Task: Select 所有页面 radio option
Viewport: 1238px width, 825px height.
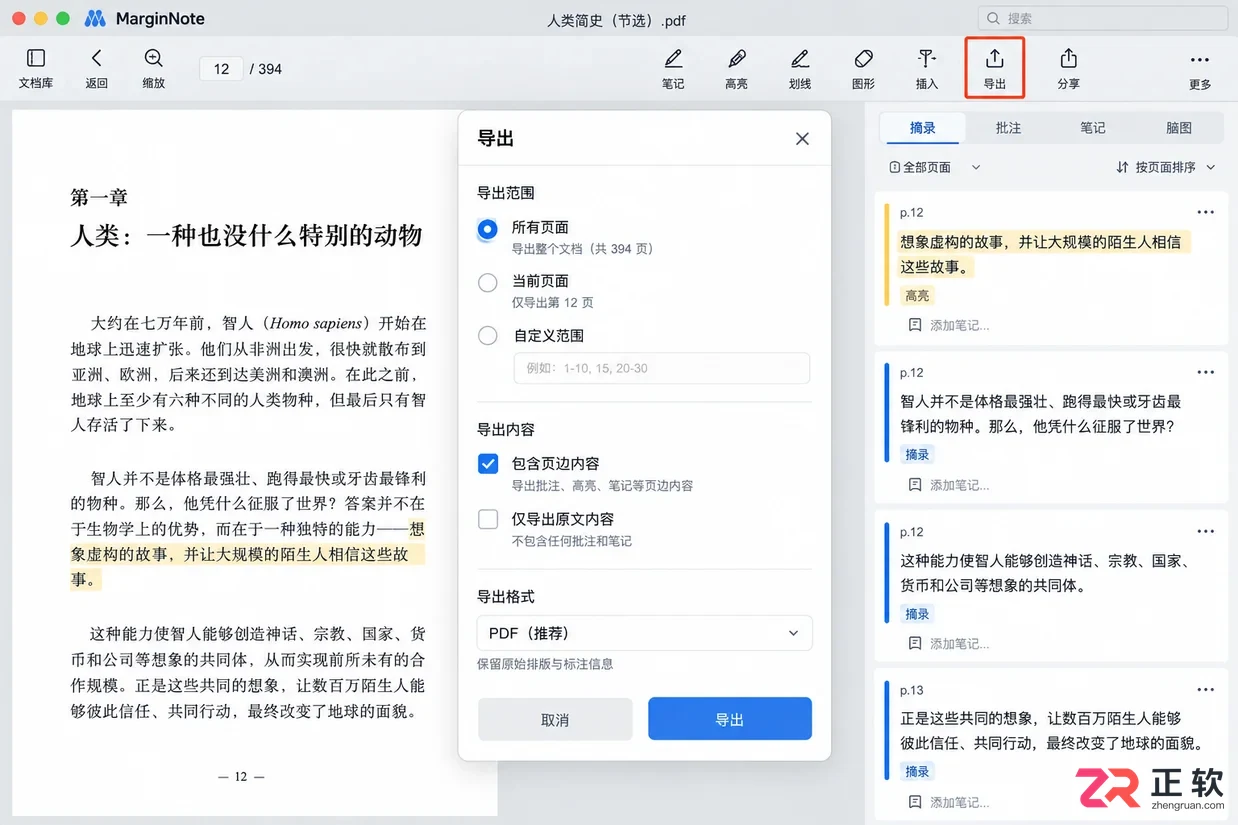Action: (x=488, y=229)
